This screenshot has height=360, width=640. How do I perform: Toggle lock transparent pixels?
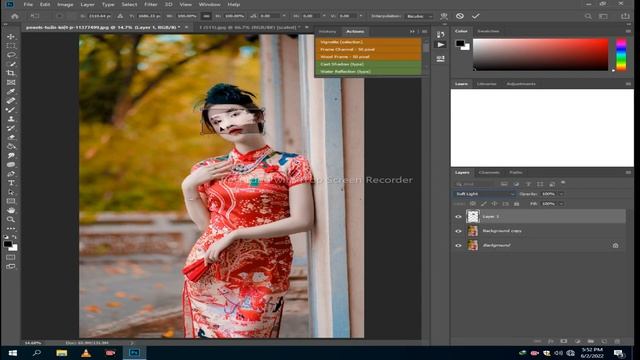[x=473, y=203]
